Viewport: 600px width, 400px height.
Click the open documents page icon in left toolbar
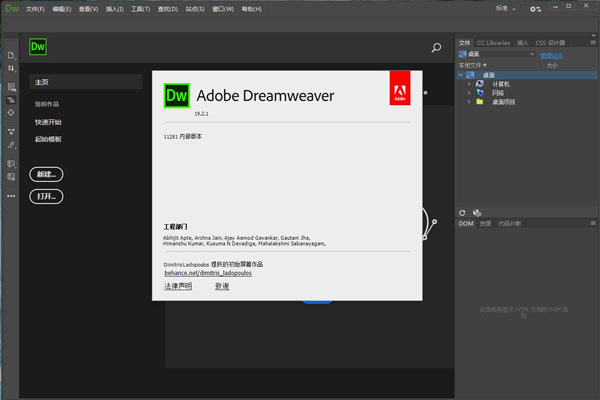(x=11, y=55)
